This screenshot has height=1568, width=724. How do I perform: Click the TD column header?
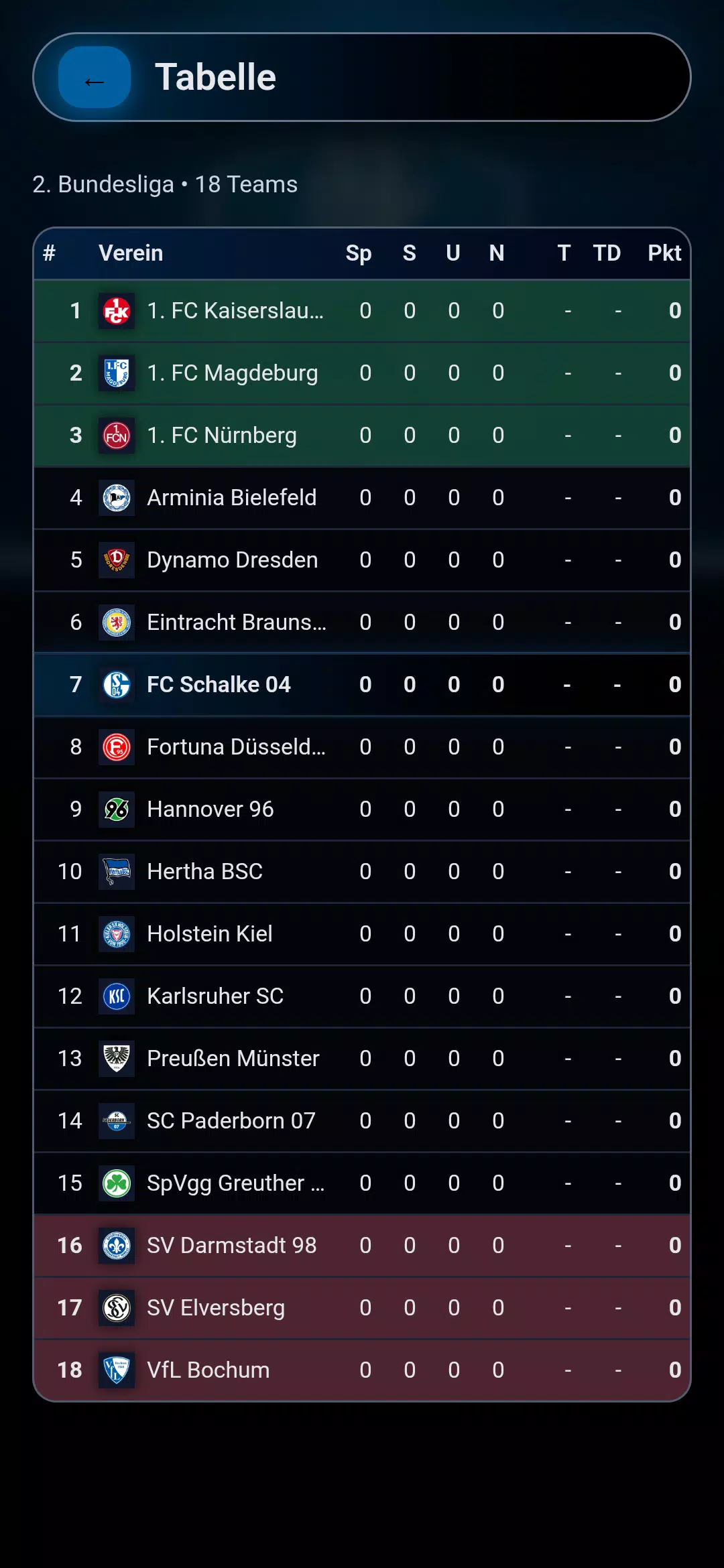tap(607, 253)
